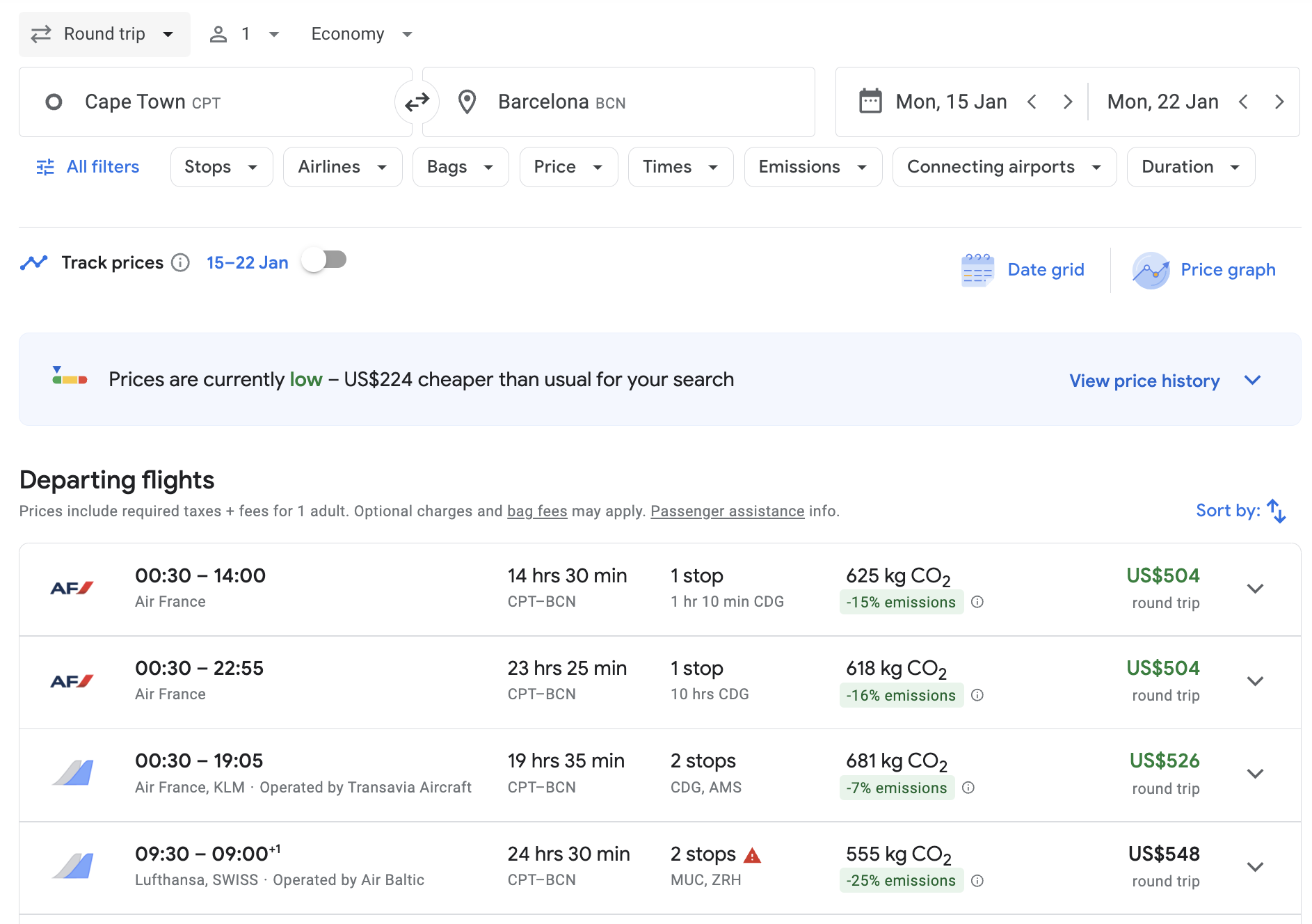The width and height of the screenshot is (1312, 924).
Task: Click the All filters sliders icon
Action: coord(45,167)
